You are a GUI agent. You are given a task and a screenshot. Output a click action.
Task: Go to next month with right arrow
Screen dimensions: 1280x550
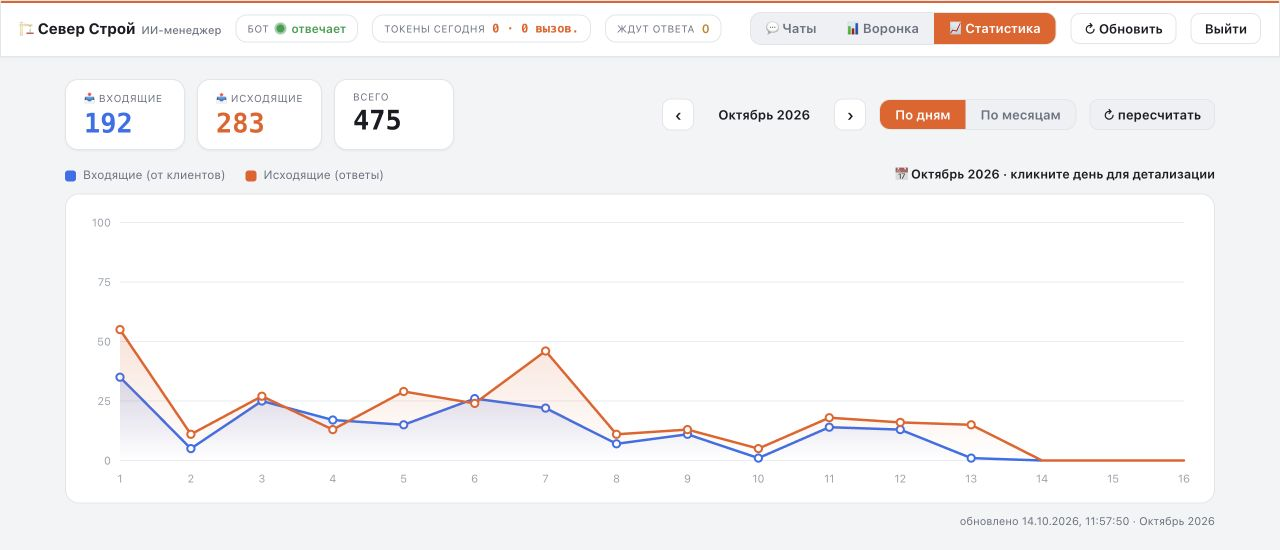tap(850, 115)
